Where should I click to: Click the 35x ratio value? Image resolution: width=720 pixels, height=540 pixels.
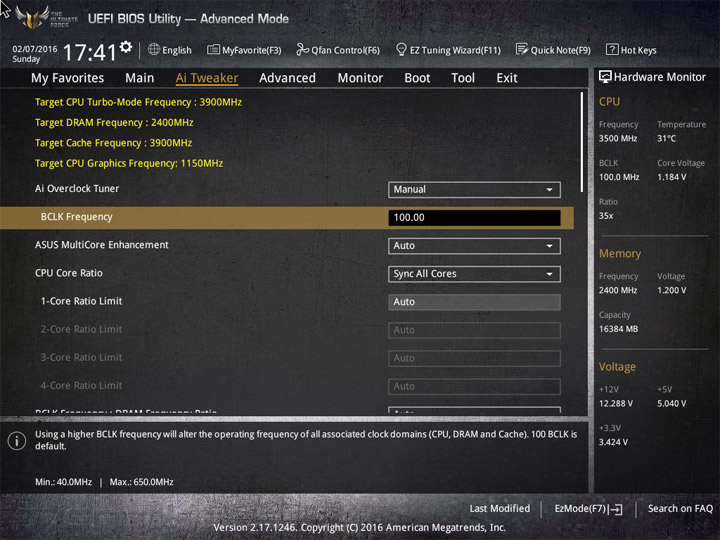pos(606,215)
